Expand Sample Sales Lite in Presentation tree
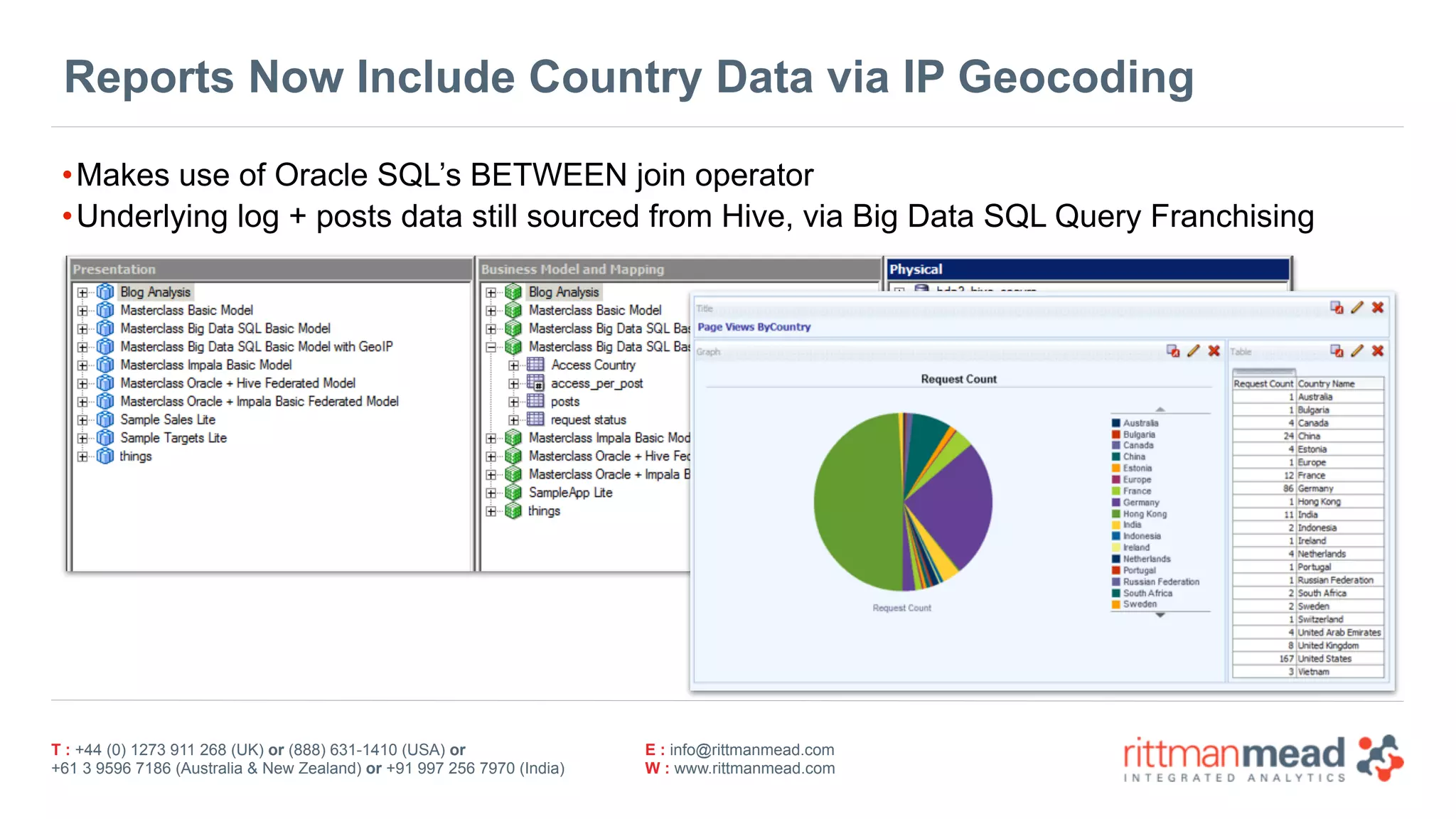Screen dimensions: 1456x819 (82, 420)
